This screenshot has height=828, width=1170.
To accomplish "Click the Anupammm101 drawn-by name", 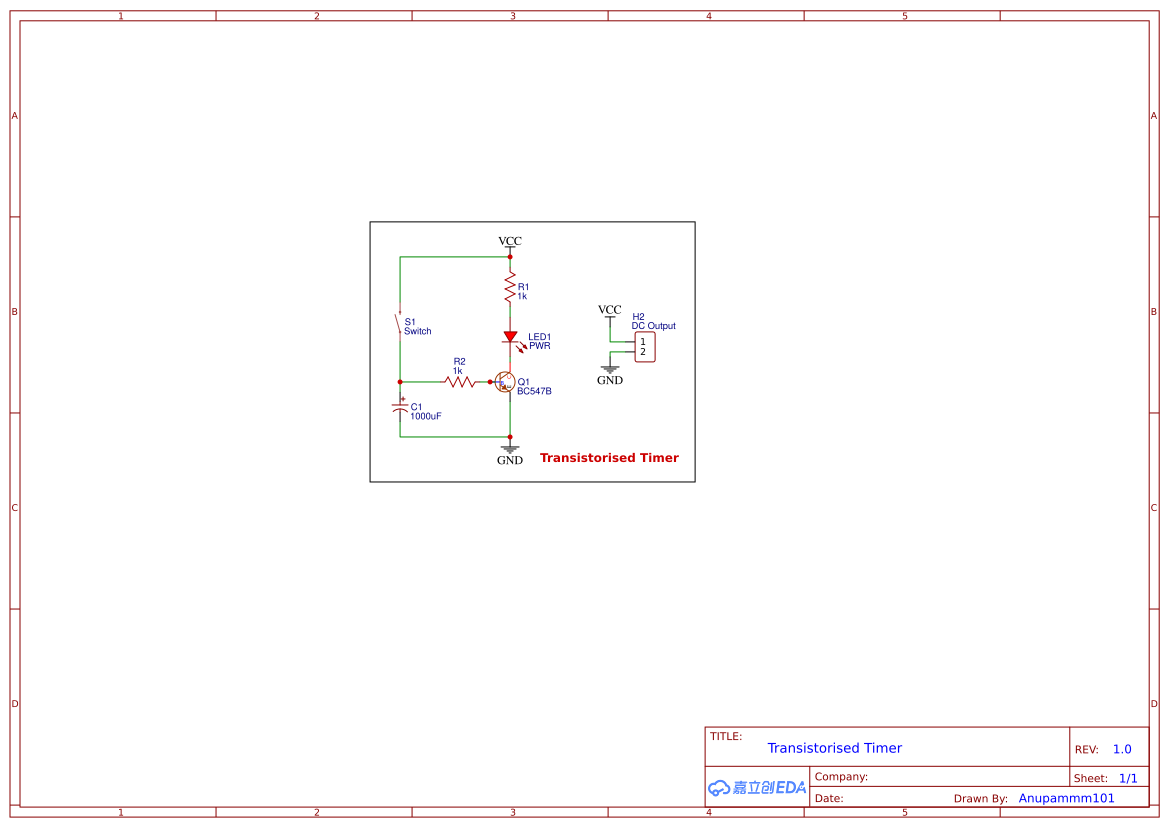I will click(1066, 797).
